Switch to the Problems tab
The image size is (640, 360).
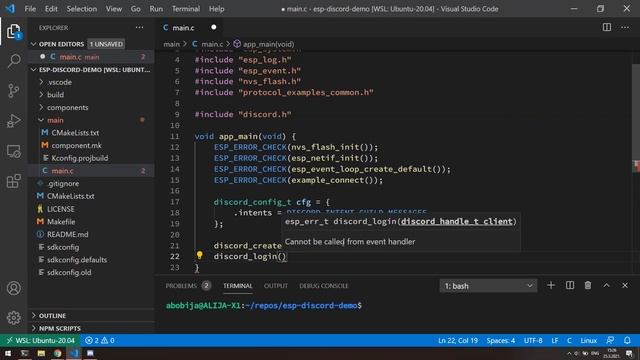[188, 286]
